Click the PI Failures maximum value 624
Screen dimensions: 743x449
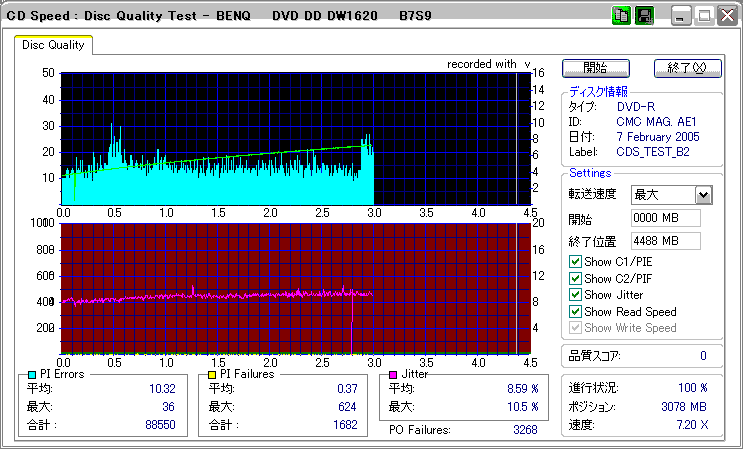(x=346, y=407)
